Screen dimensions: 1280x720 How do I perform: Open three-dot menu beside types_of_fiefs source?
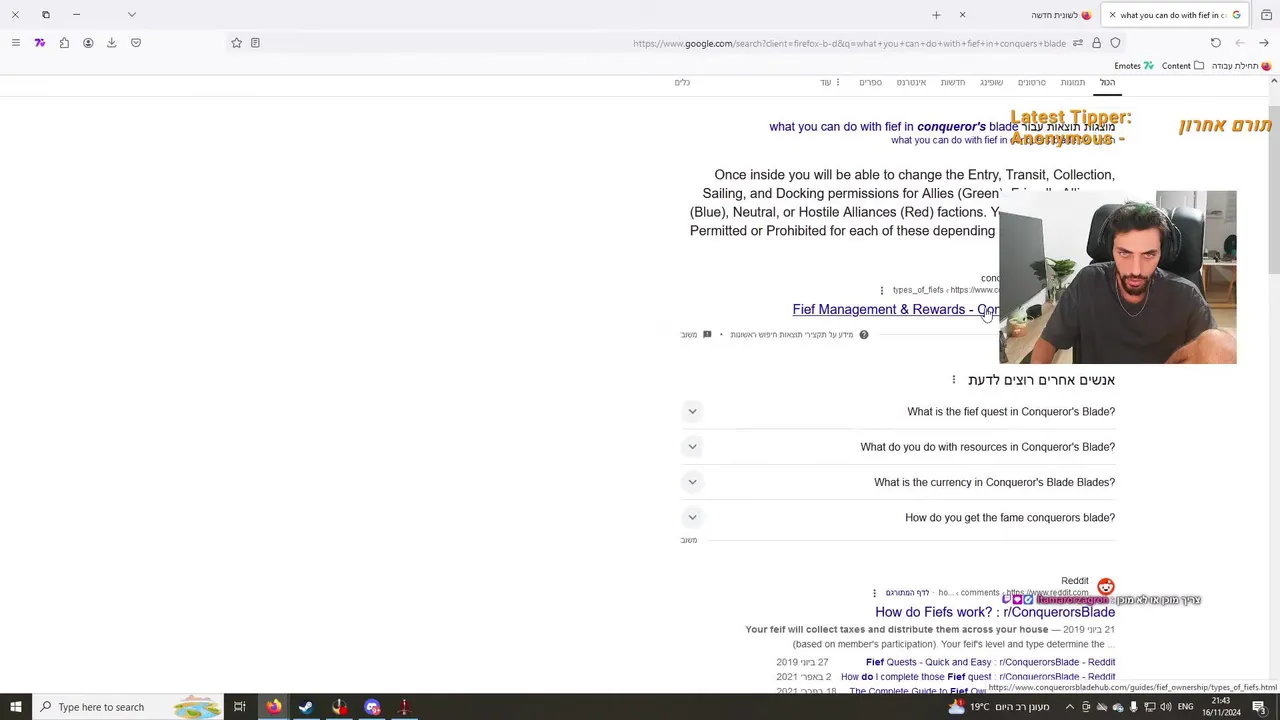coord(882,291)
